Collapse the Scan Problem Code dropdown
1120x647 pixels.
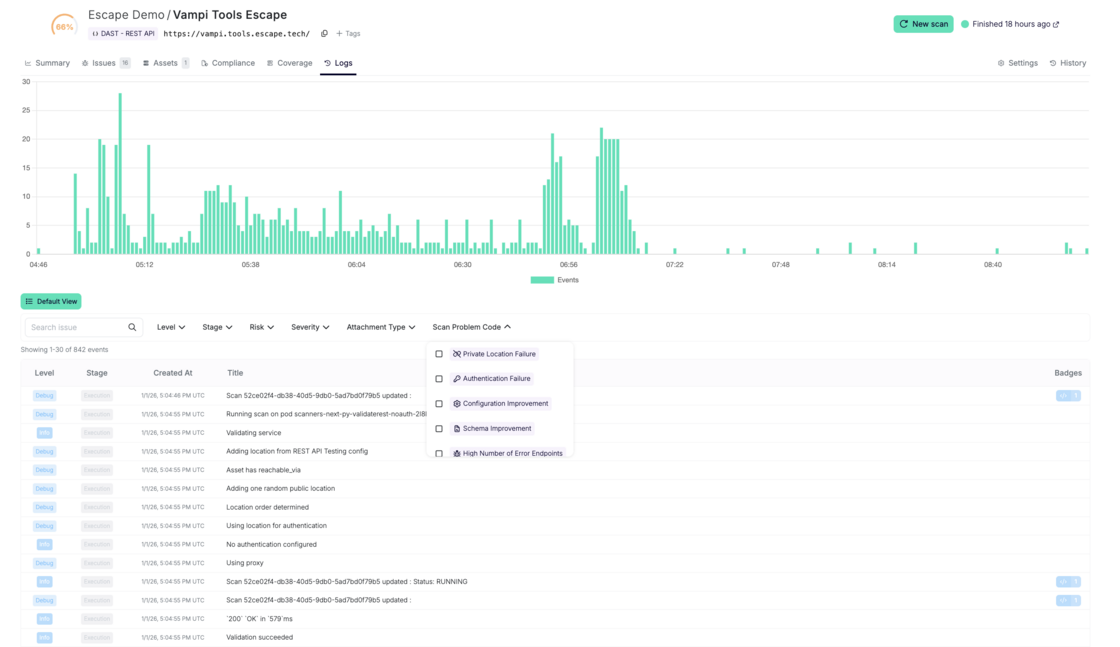pos(471,327)
